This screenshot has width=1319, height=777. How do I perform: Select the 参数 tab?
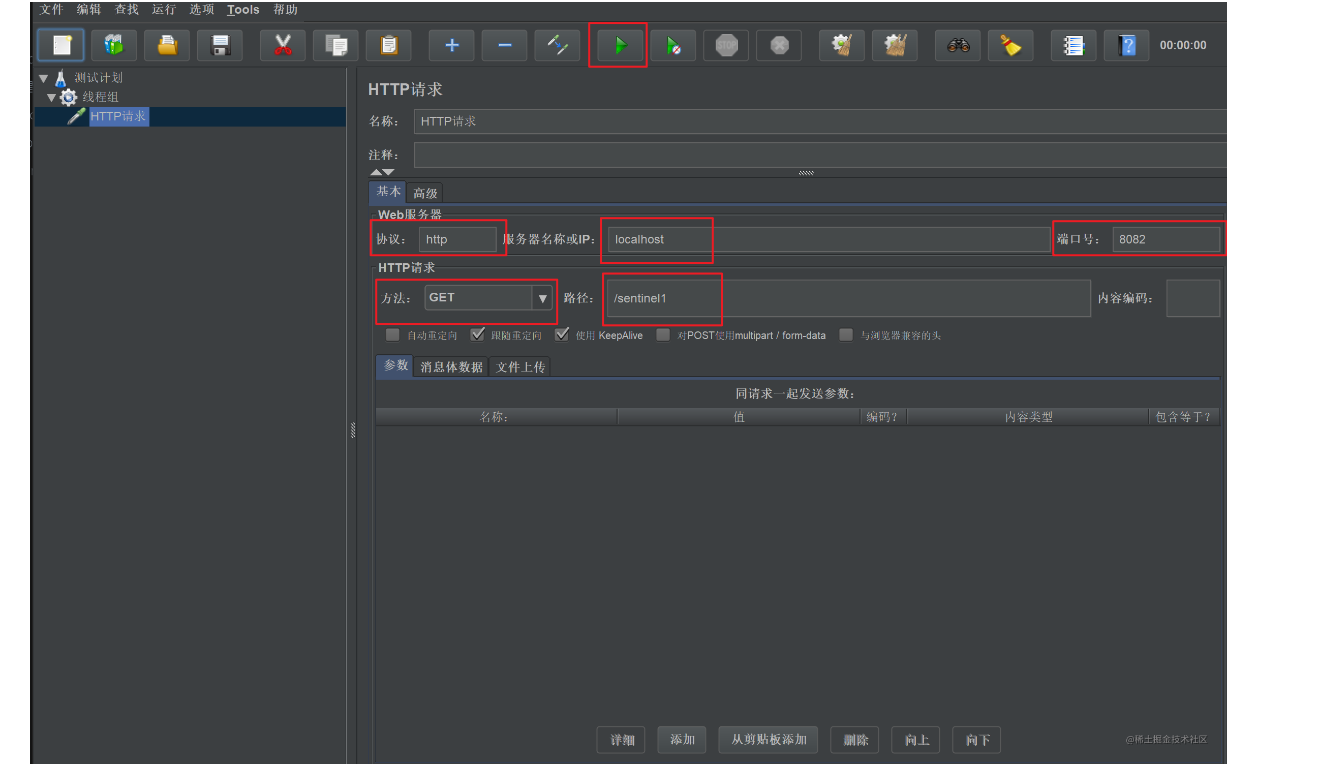(x=396, y=366)
